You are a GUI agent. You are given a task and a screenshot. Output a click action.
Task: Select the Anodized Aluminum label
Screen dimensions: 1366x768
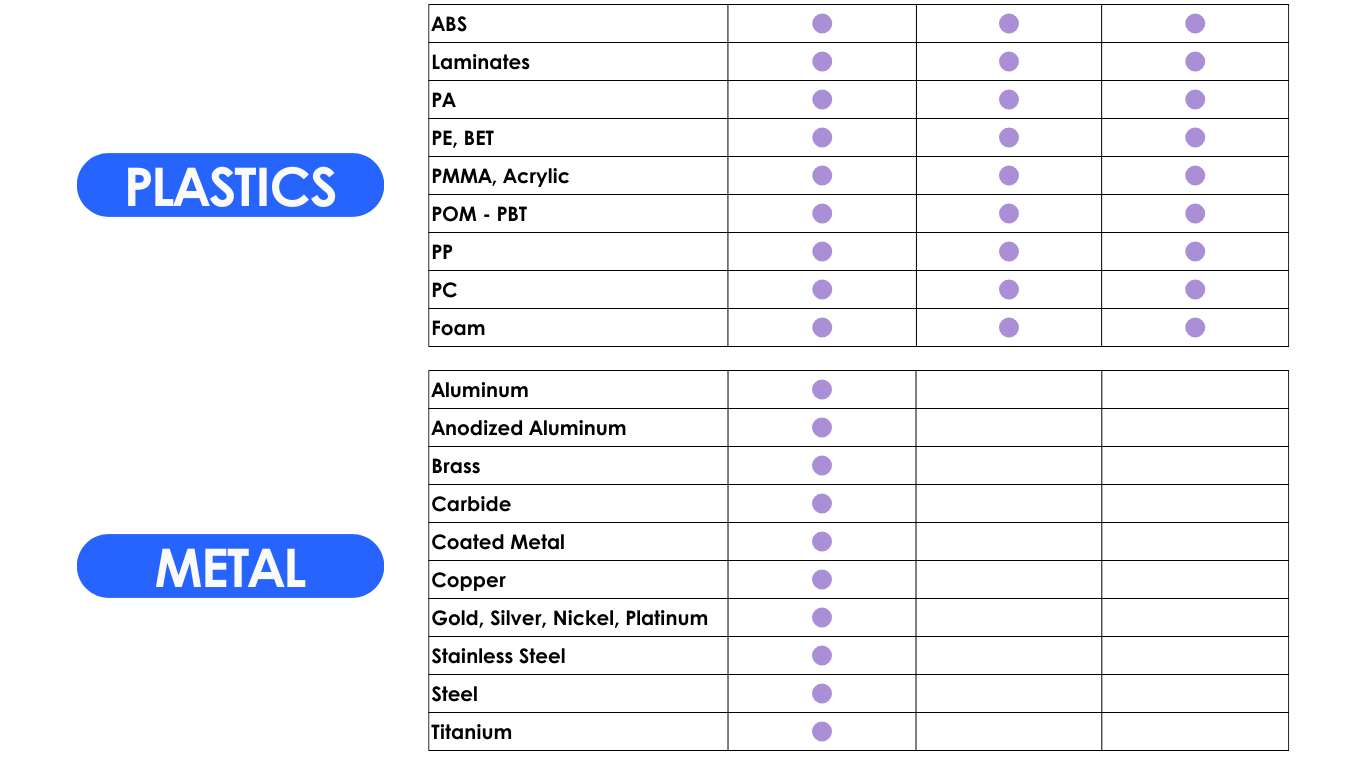pos(528,428)
